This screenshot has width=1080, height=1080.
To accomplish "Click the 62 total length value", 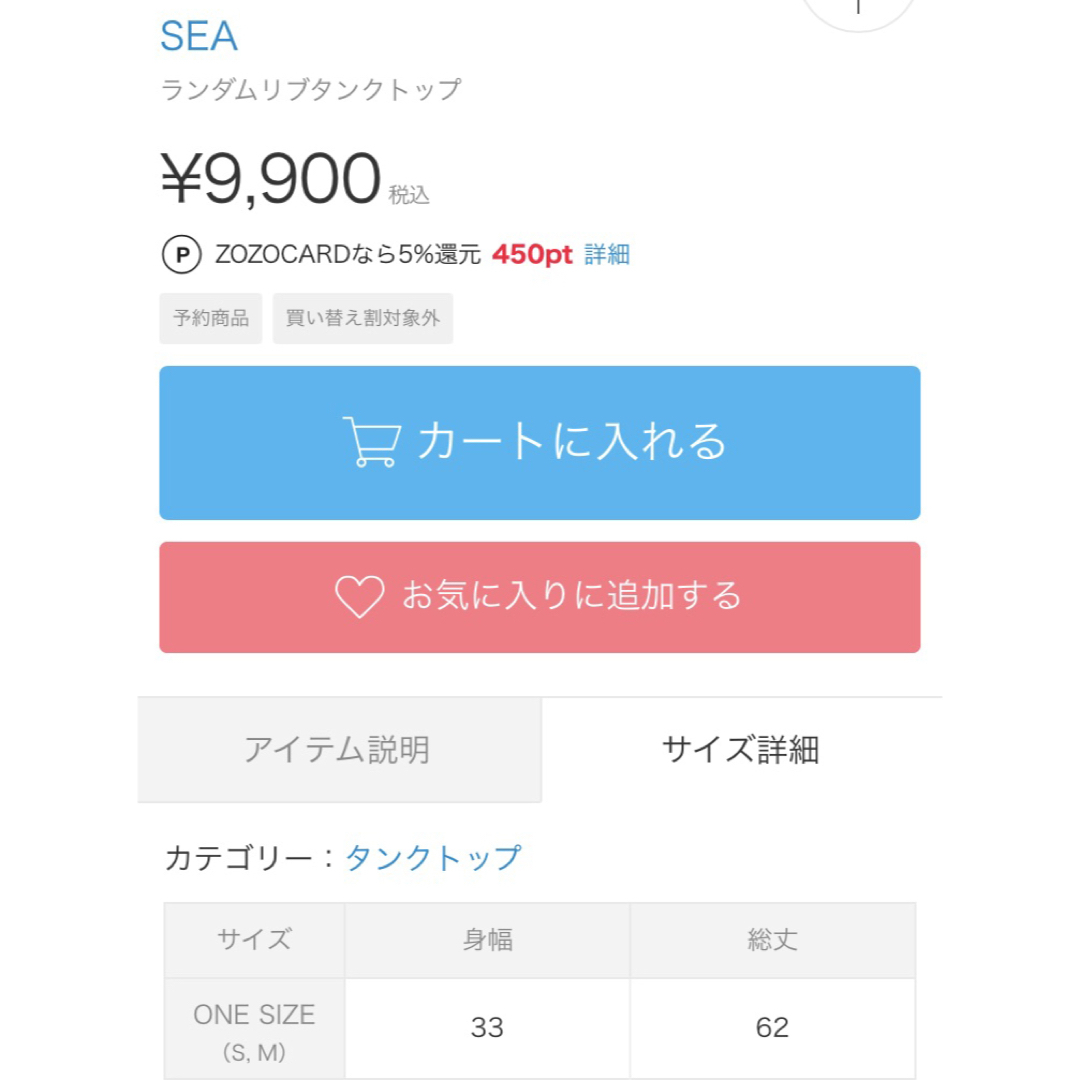I will [772, 1028].
